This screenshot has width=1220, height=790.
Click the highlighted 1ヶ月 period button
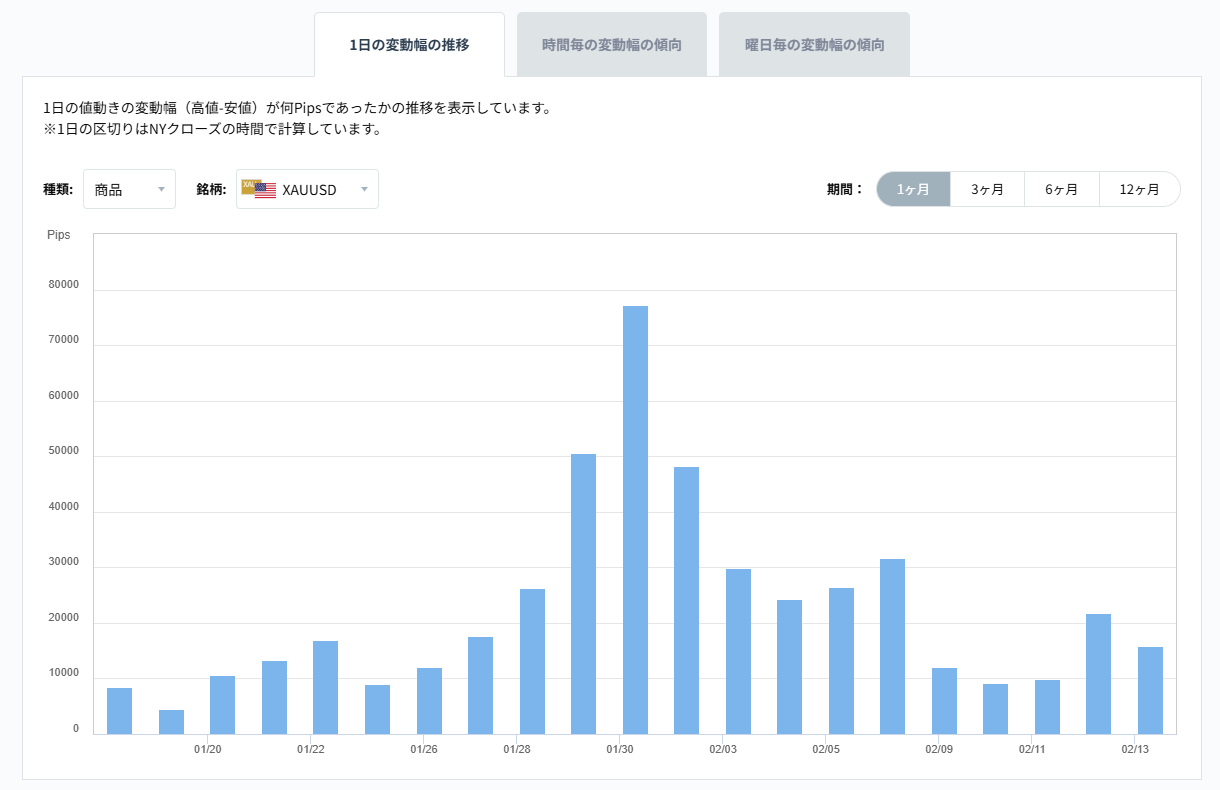[x=913, y=188]
